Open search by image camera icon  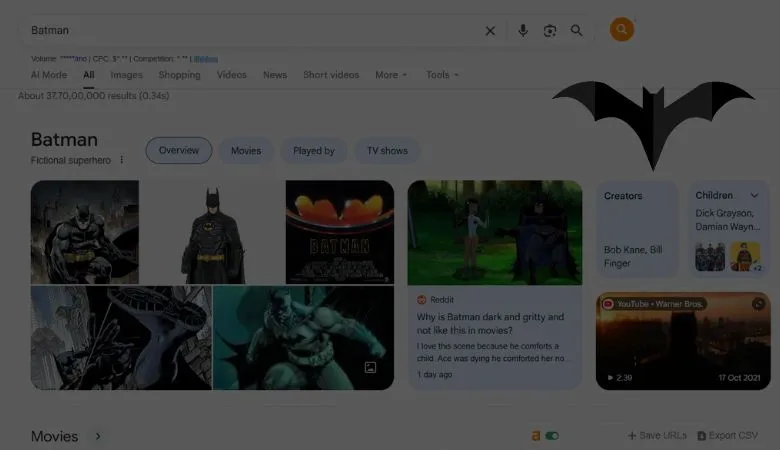(549, 31)
